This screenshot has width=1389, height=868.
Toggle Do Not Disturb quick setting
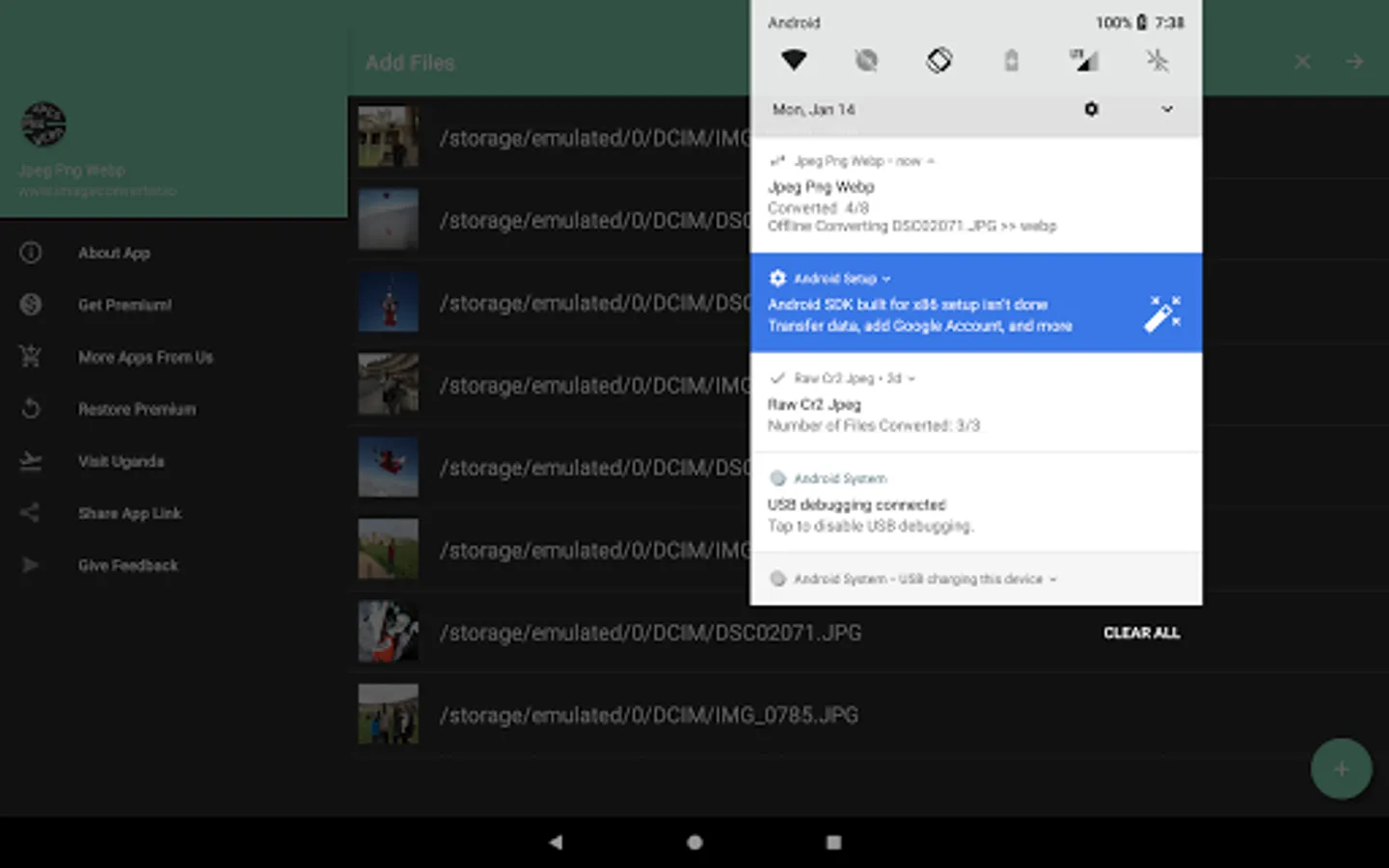coord(866,60)
